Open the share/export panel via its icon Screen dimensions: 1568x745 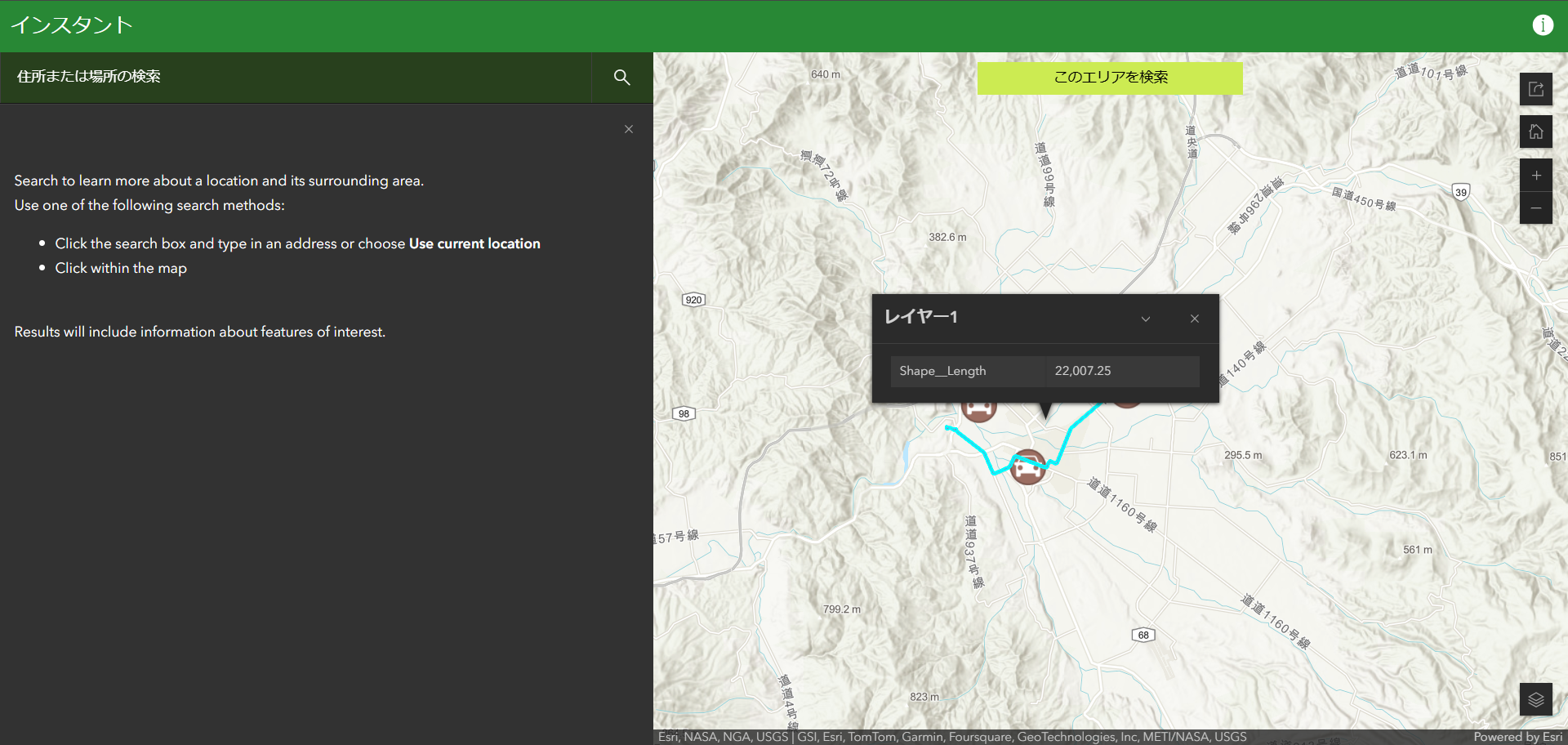pos(1536,89)
